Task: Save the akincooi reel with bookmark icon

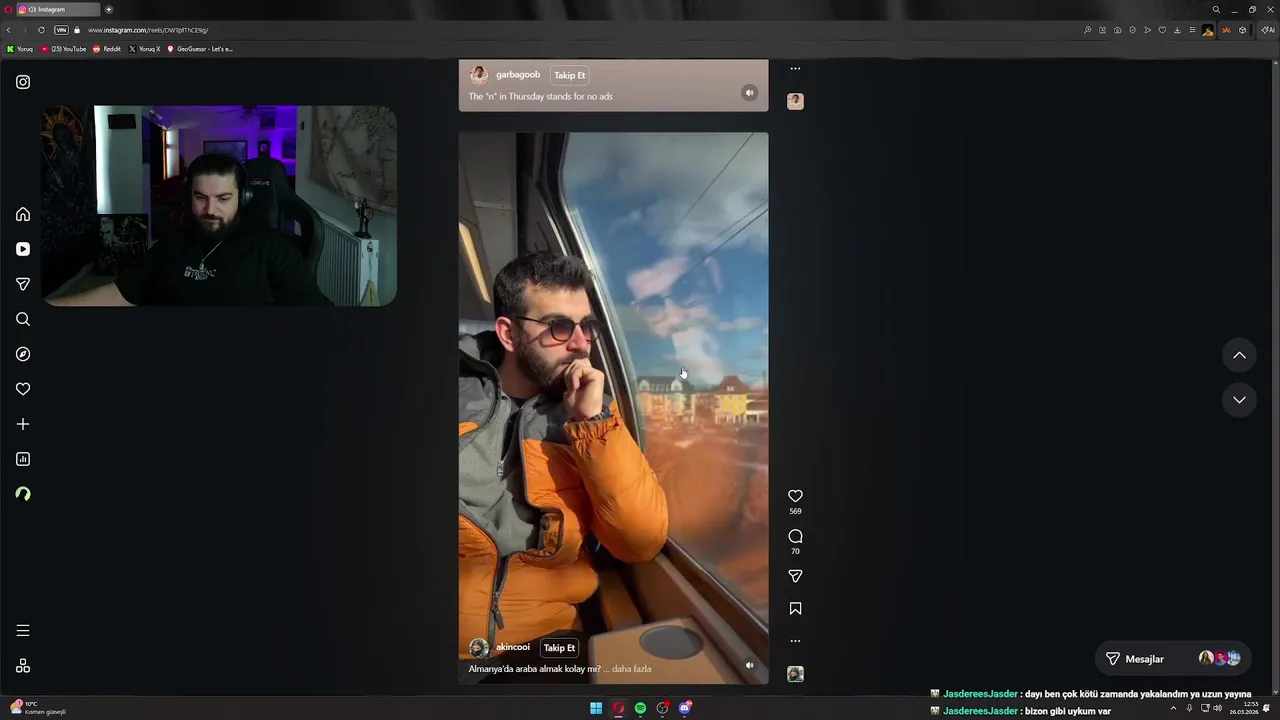Action: click(x=795, y=608)
